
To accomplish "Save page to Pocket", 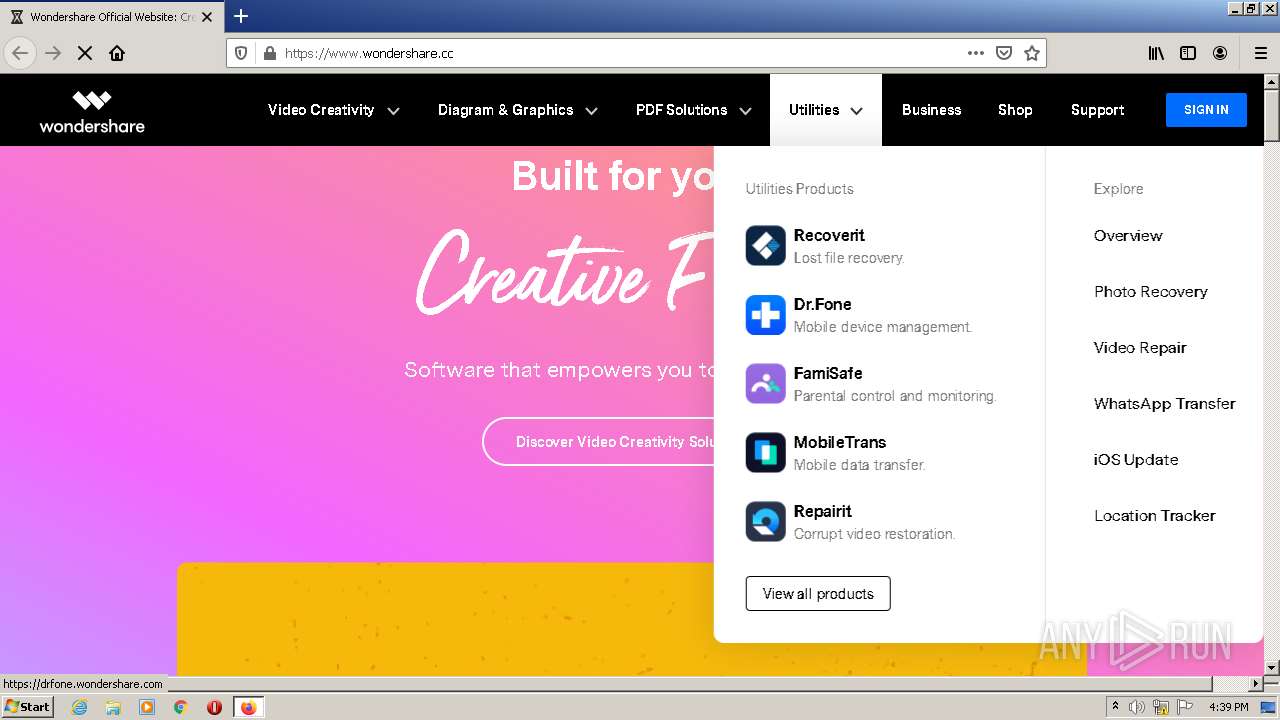I will [1004, 53].
